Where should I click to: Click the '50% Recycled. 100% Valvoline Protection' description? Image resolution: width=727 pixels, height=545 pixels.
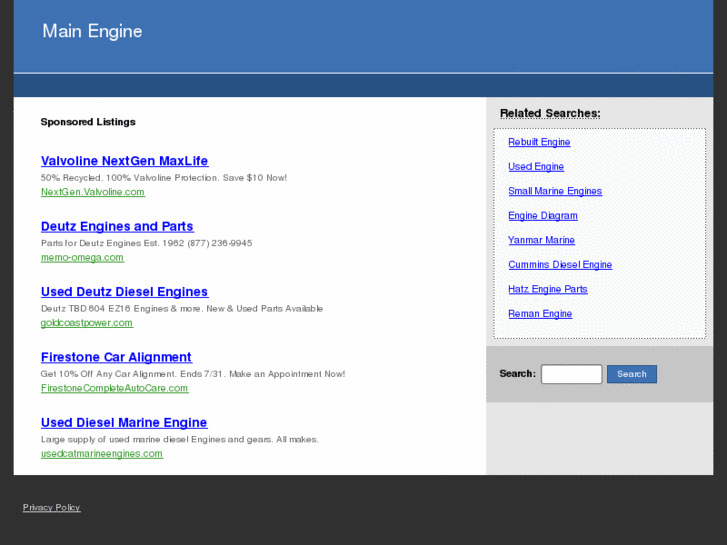[x=164, y=178]
